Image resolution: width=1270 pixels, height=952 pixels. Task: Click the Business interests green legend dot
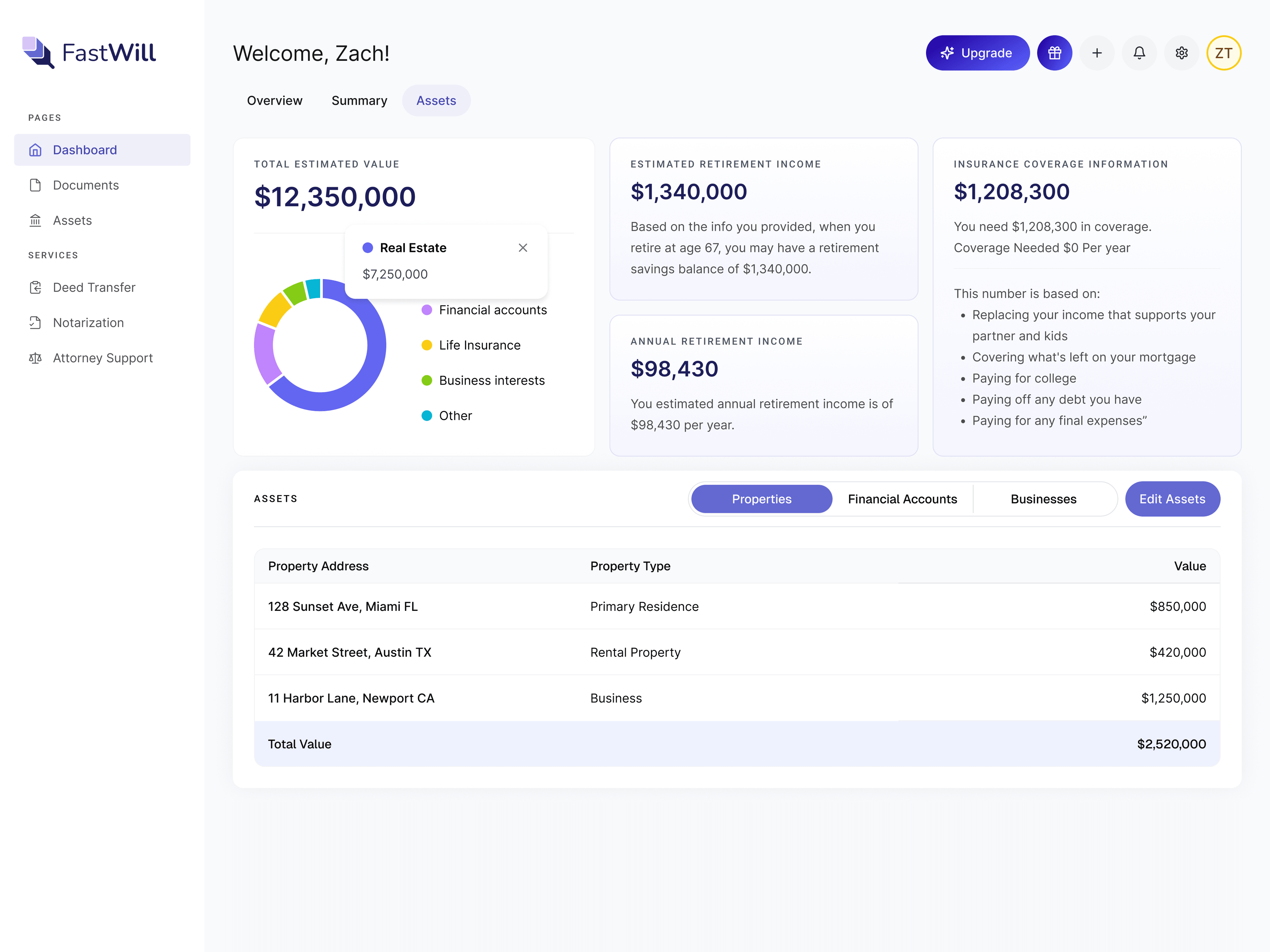[x=427, y=380]
